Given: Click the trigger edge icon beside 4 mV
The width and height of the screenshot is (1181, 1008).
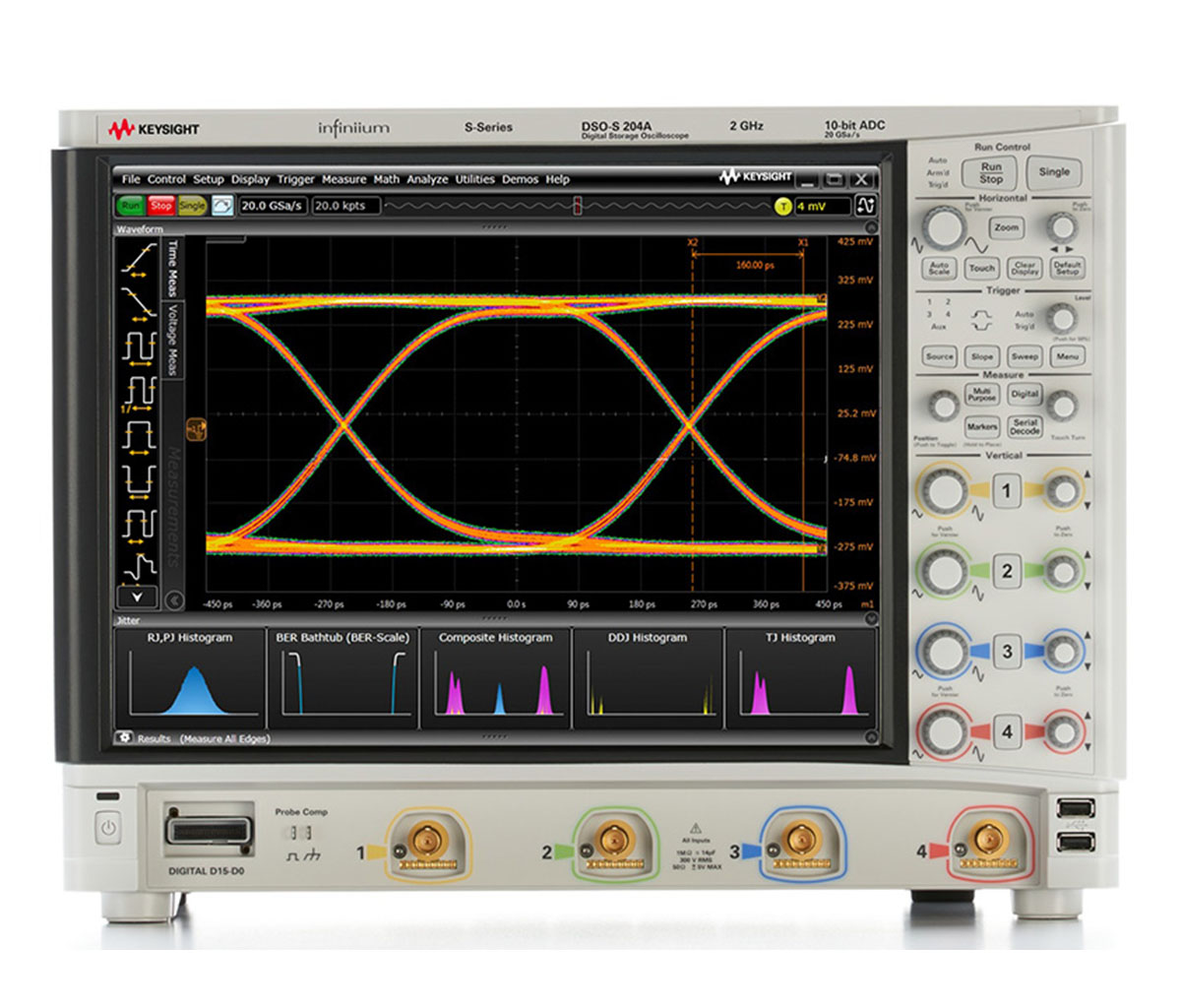Looking at the screenshot, I should pos(865,206).
